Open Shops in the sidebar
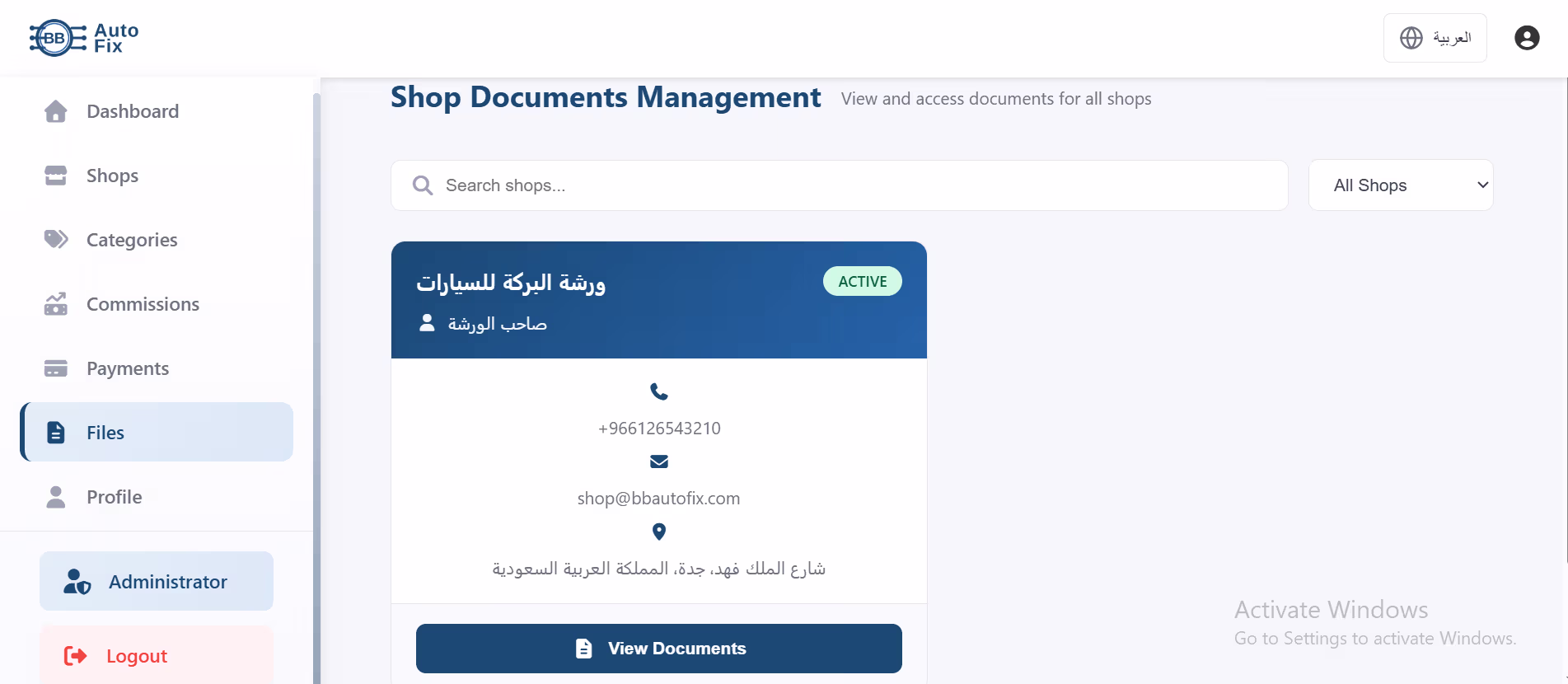This screenshot has width=1568, height=684. click(x=157, y=176)
